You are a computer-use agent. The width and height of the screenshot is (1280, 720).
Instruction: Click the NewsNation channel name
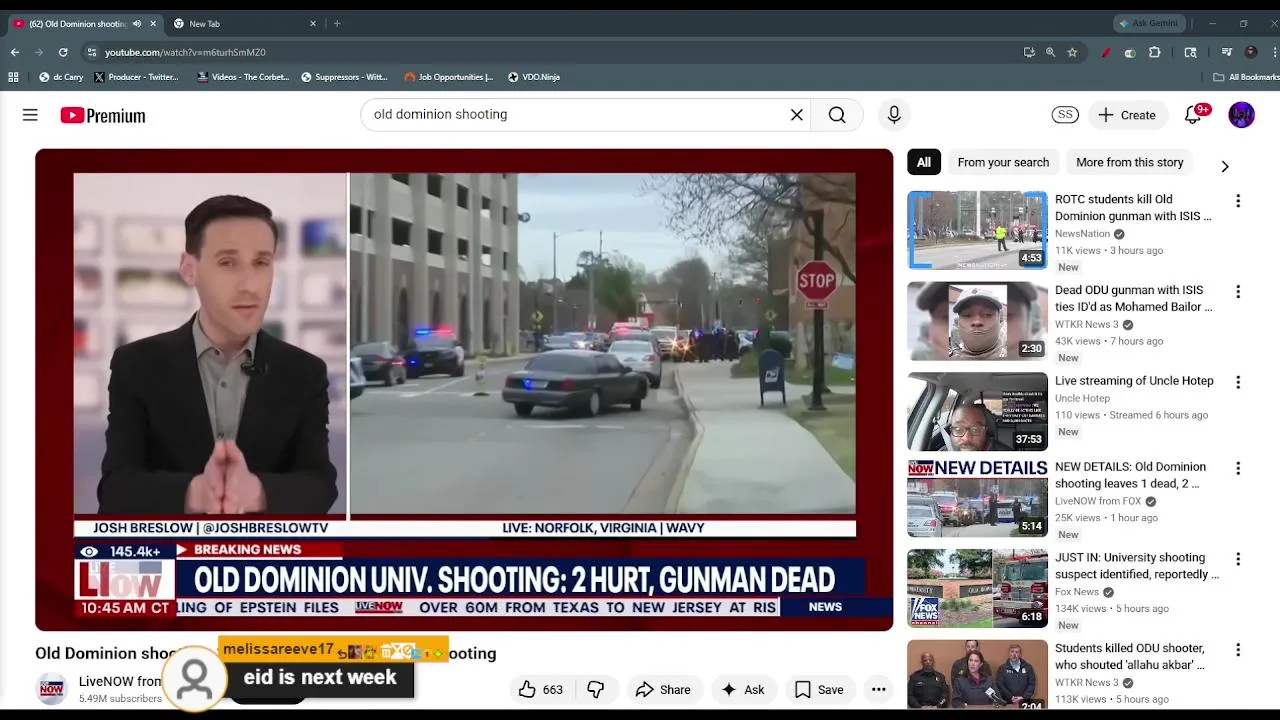pyautogui.click(x=1082, y=234)
